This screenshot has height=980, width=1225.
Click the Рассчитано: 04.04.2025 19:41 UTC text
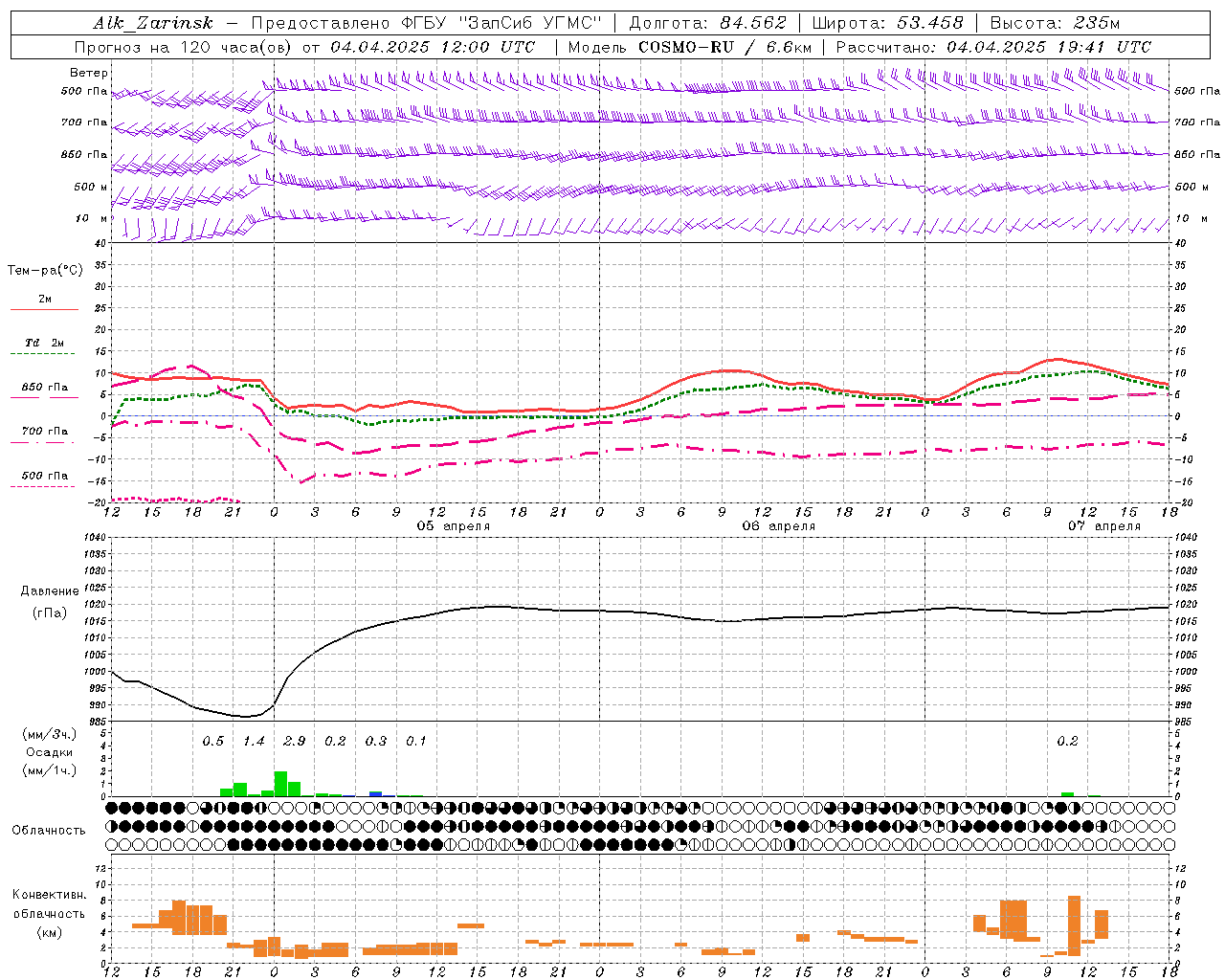pyautogui.click(x=993, y=47)
